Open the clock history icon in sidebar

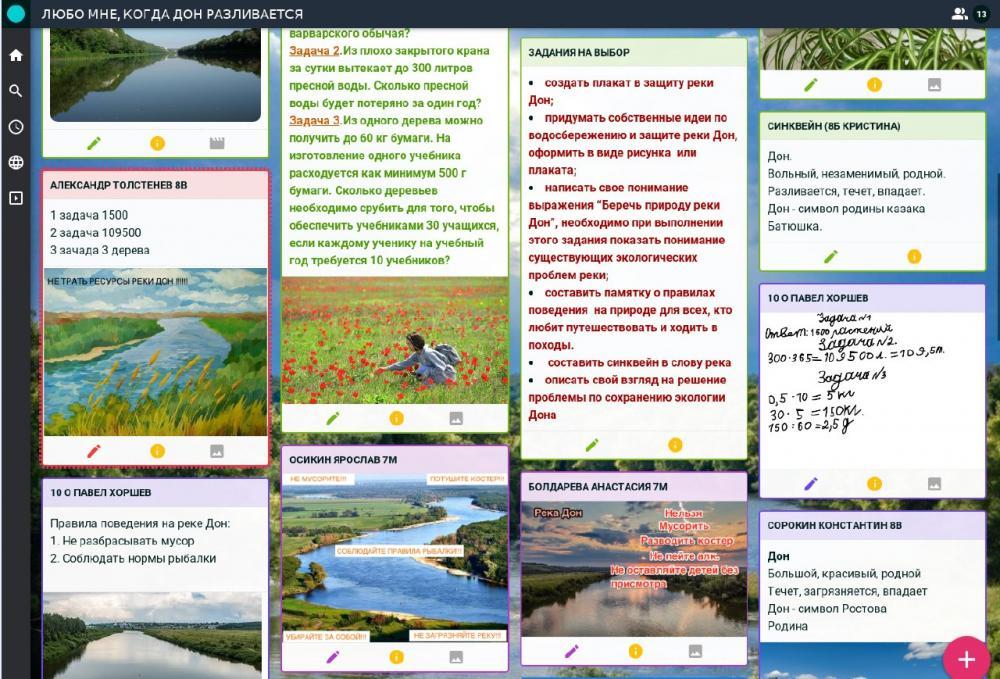tap(16, 127)
